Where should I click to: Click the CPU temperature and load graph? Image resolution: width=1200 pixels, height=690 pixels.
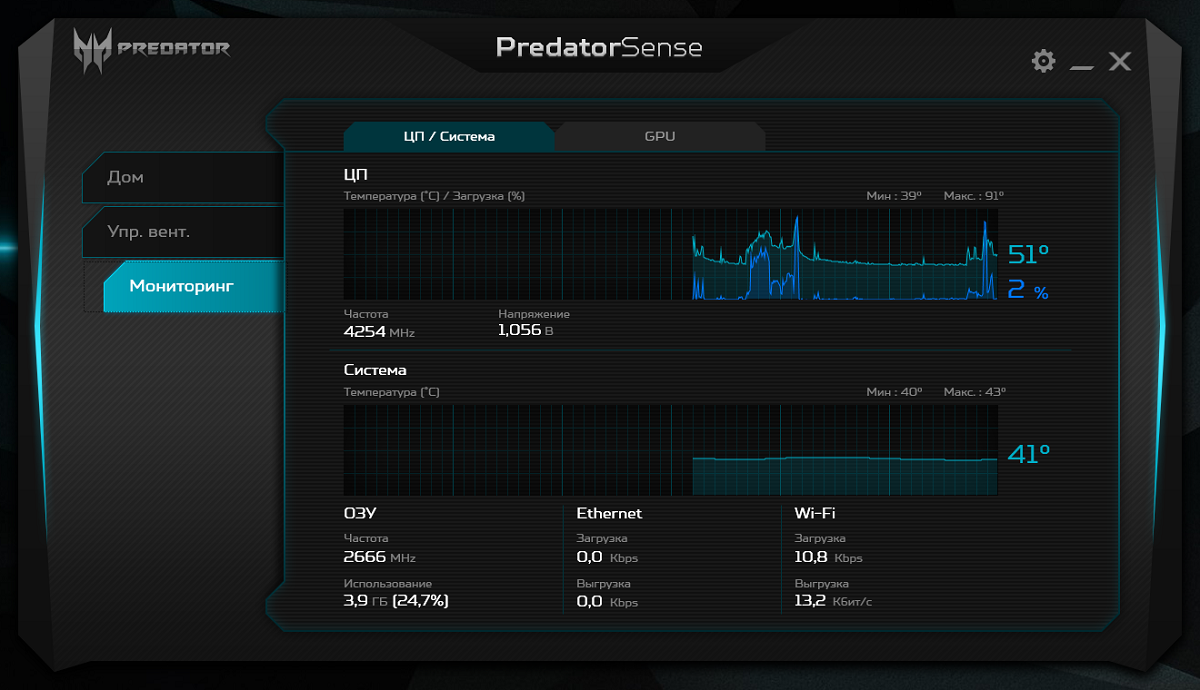point(670,254)
